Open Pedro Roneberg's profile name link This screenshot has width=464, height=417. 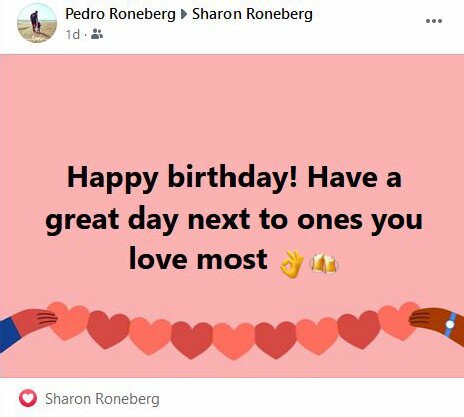coord(120,14)
